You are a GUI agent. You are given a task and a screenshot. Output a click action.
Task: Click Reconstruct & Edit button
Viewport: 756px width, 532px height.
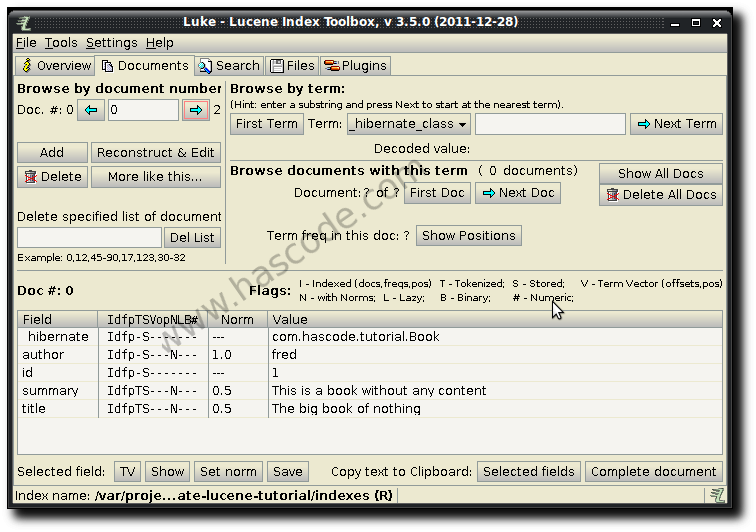[155, 153]
